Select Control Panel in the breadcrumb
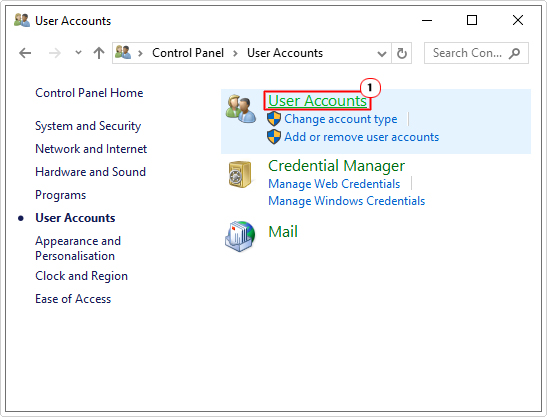 [x=188, y=53]
